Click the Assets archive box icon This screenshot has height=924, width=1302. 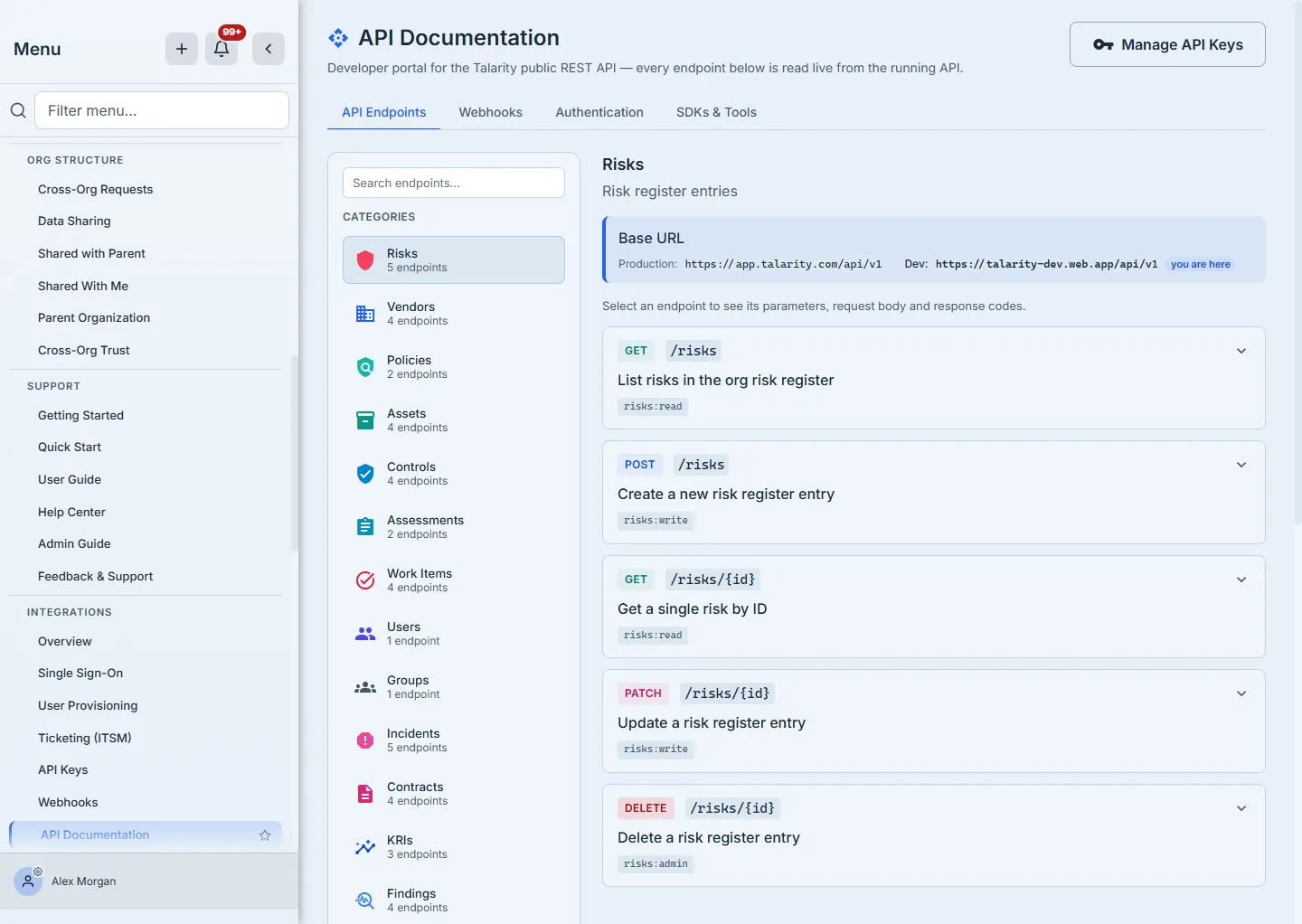[x=365, y=420]
